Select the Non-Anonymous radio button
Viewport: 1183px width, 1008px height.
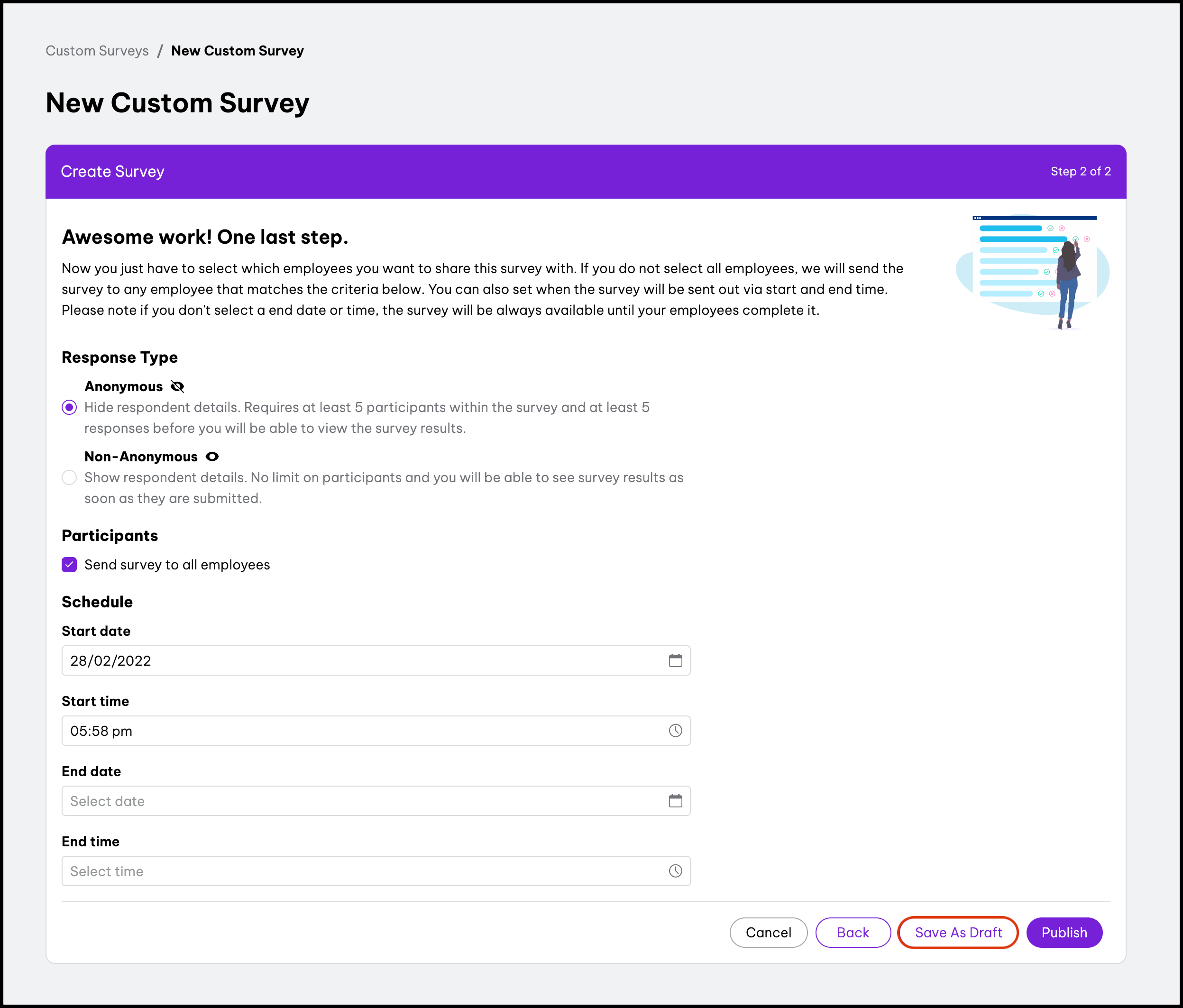click(69, 478)
